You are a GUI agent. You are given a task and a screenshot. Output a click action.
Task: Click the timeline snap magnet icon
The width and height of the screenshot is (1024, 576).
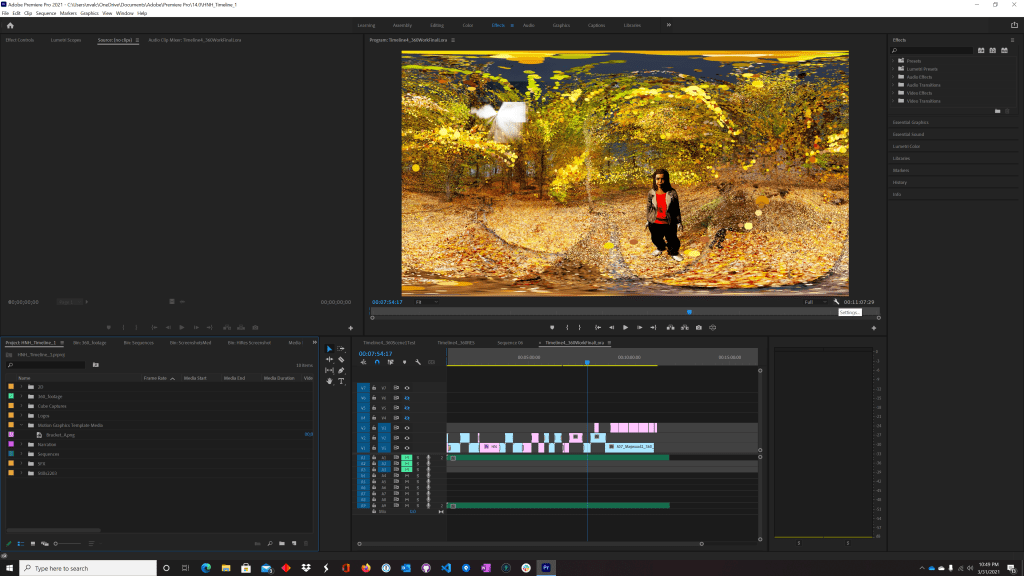(x=377, y=362)
